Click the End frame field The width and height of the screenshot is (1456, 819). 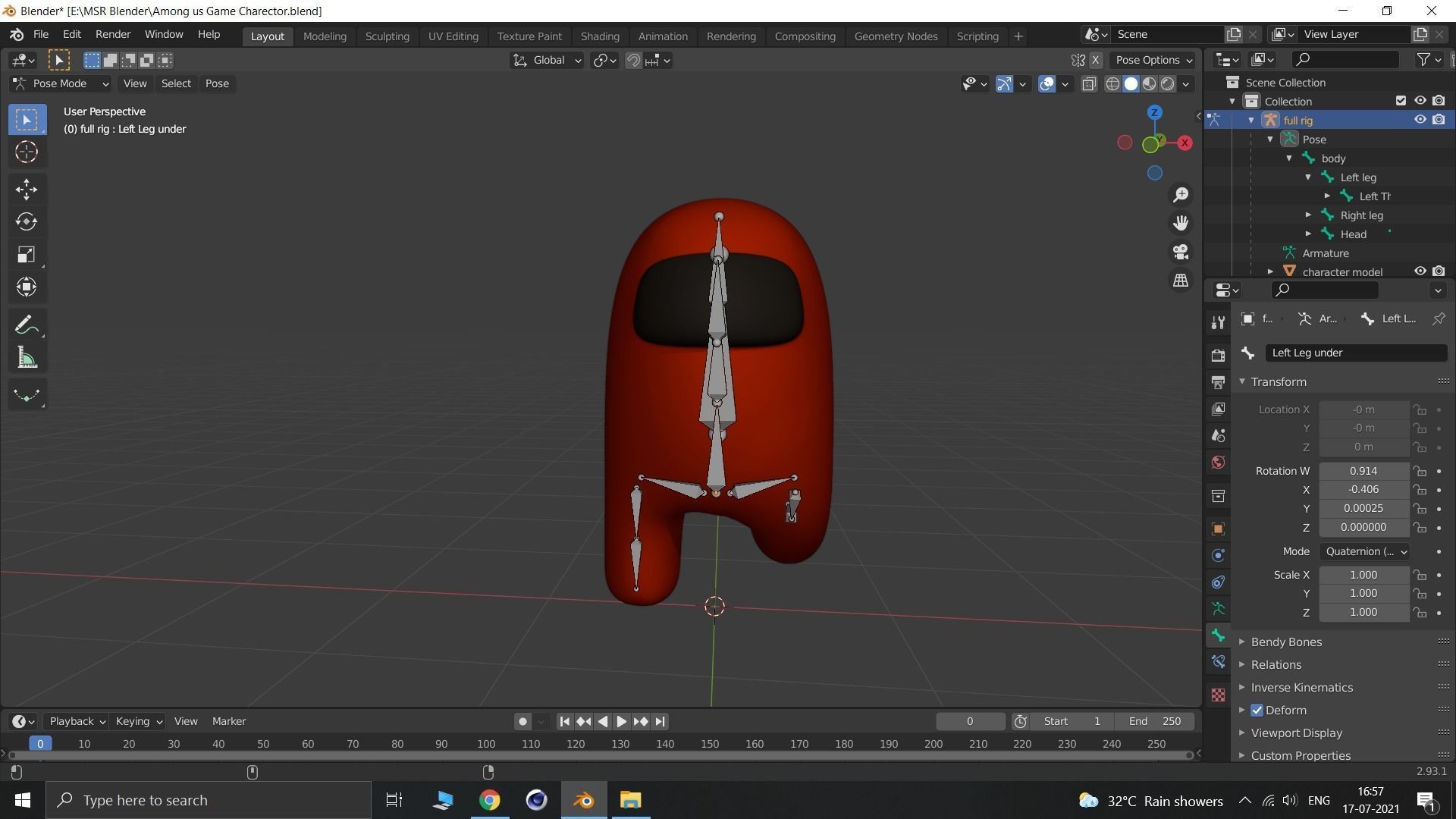tap(1154, 722)
